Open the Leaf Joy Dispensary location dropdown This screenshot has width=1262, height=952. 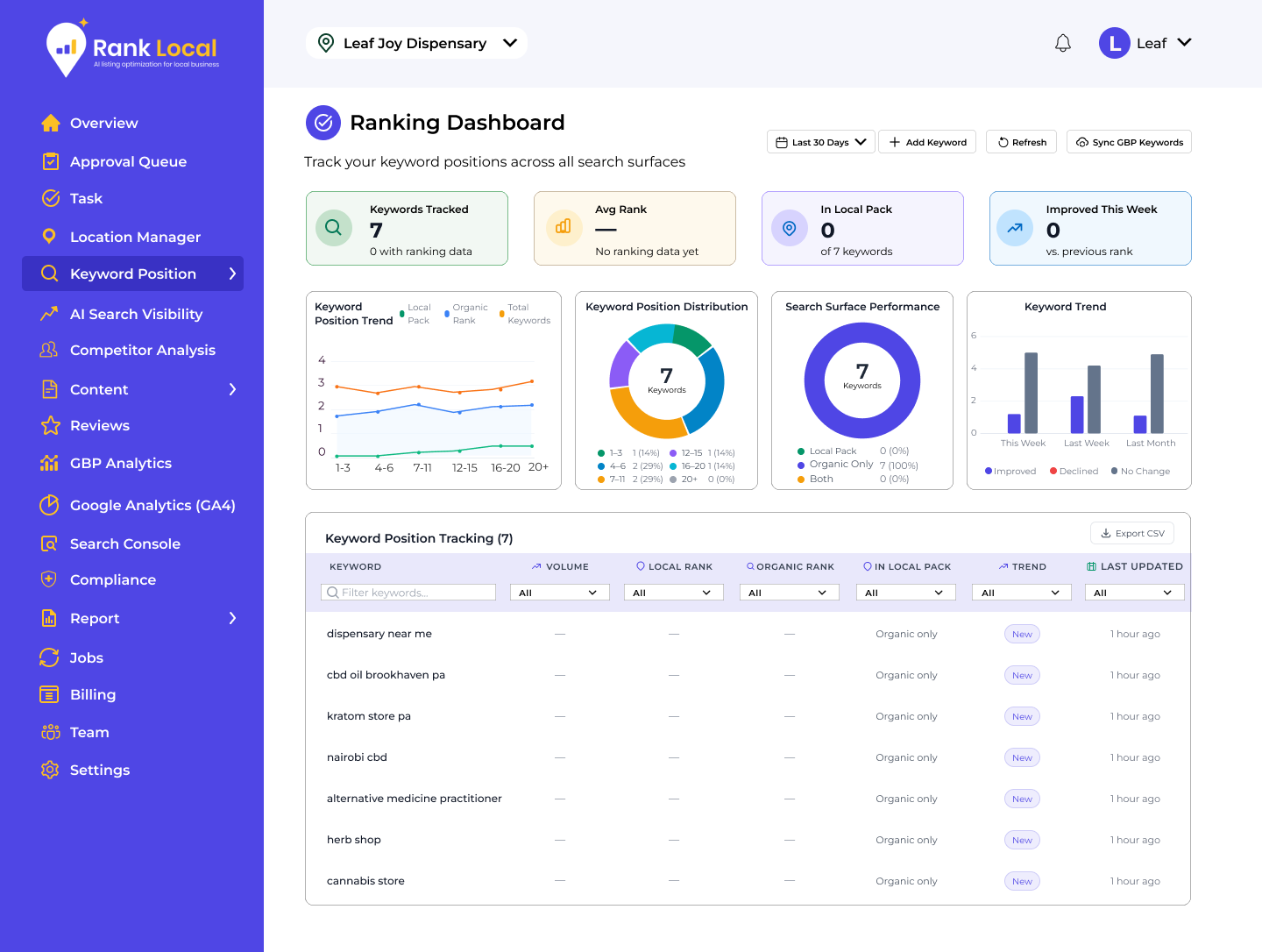416,43
